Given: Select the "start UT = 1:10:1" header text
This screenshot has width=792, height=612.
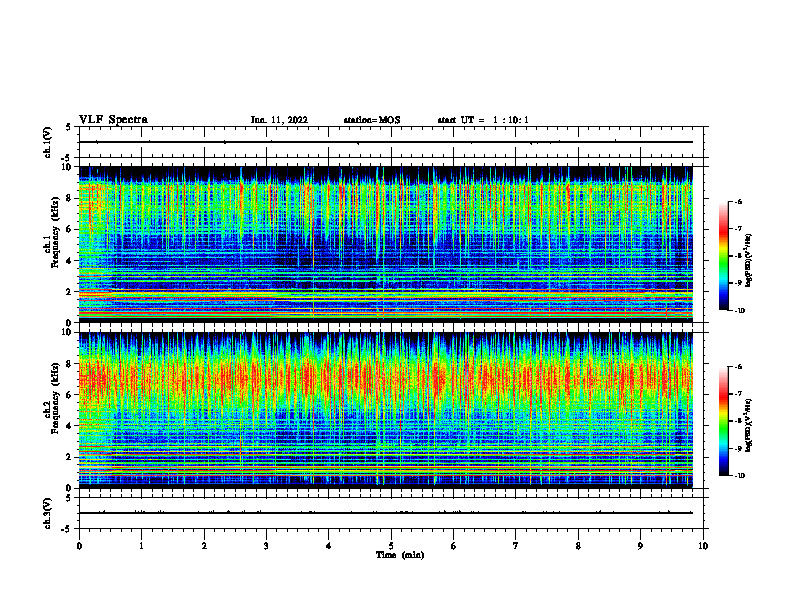Looking at the screenshot, I should click(483, 120).
